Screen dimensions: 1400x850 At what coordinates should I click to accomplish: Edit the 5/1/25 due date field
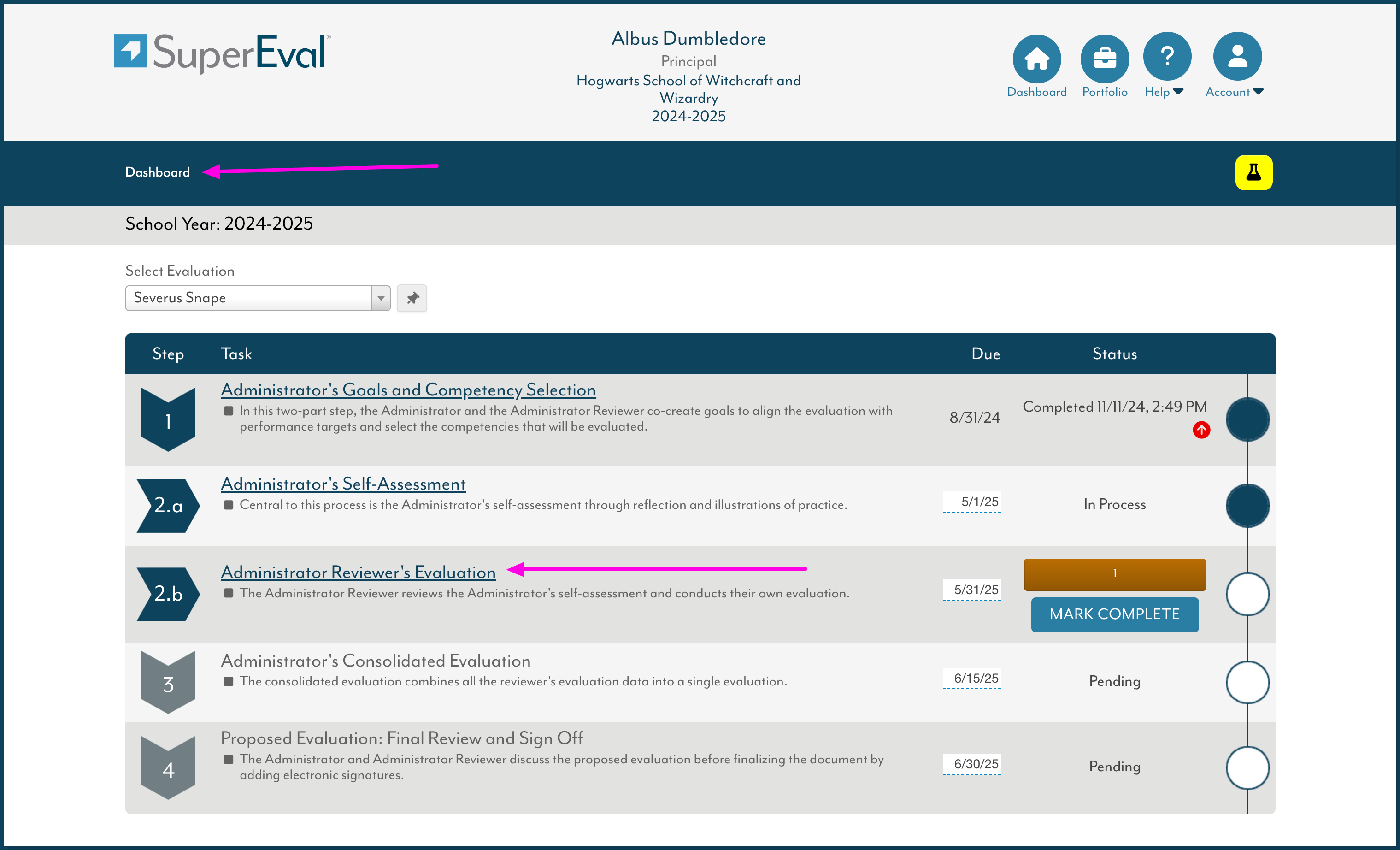pyautogui.click(x=971, y=502)
